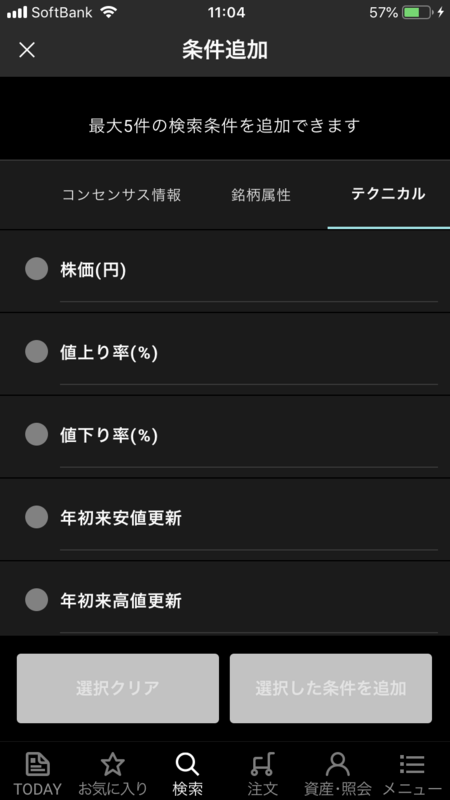450x800 pixels.
Task: Open the 資産・照会 person icon
Action: (x=337, y=765)
